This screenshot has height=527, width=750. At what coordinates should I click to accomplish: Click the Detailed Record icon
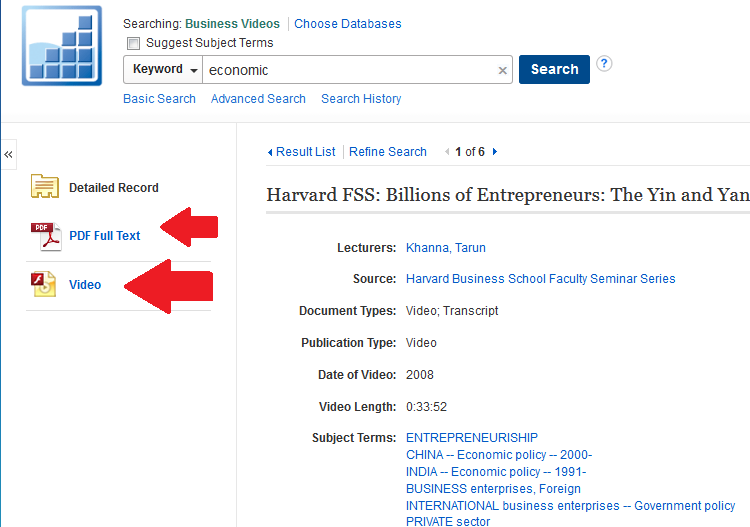pos(45,187)
